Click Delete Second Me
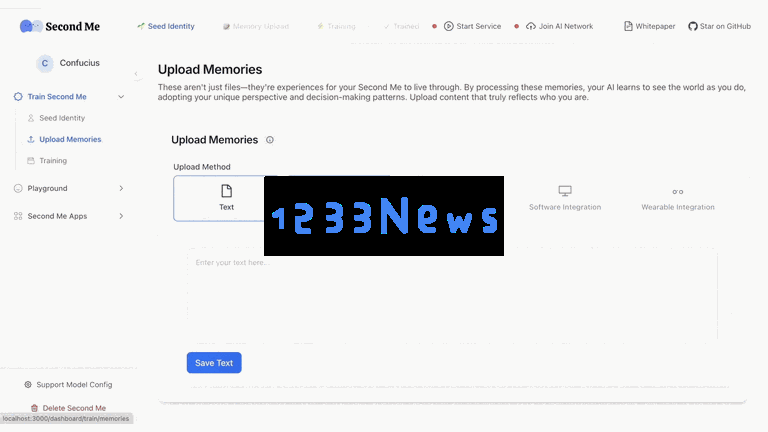This screenshot has width=768, height=432. click(x=74, y=408)
